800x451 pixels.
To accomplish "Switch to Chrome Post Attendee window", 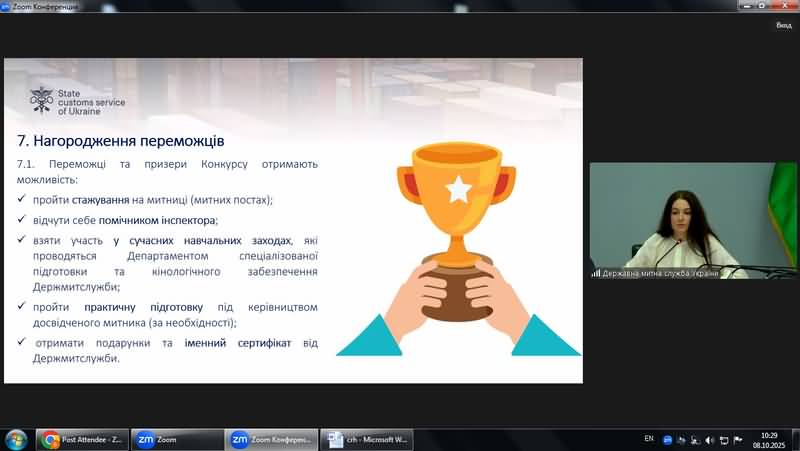I will [83, 439].
